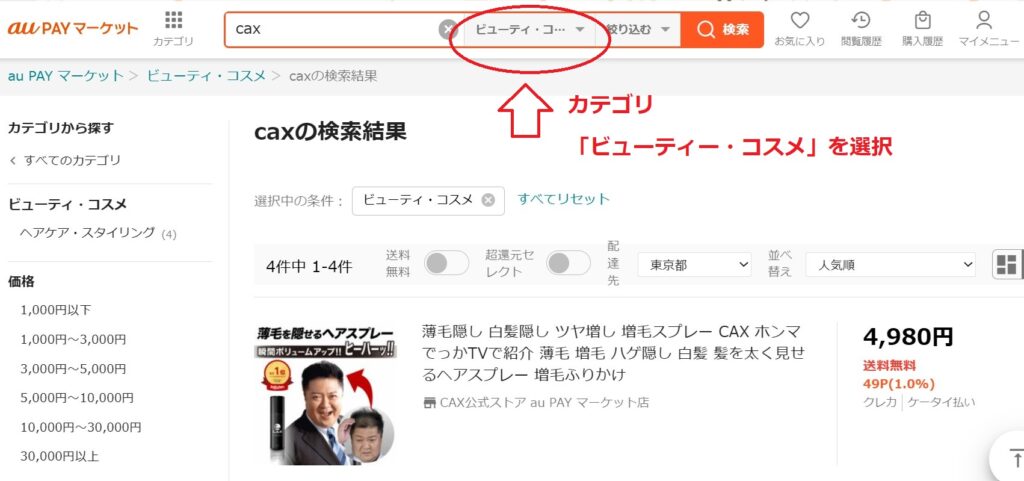1024x481 pixels.
Task: Click the caxの検索結果 heading
Action: tap(330, 132)
